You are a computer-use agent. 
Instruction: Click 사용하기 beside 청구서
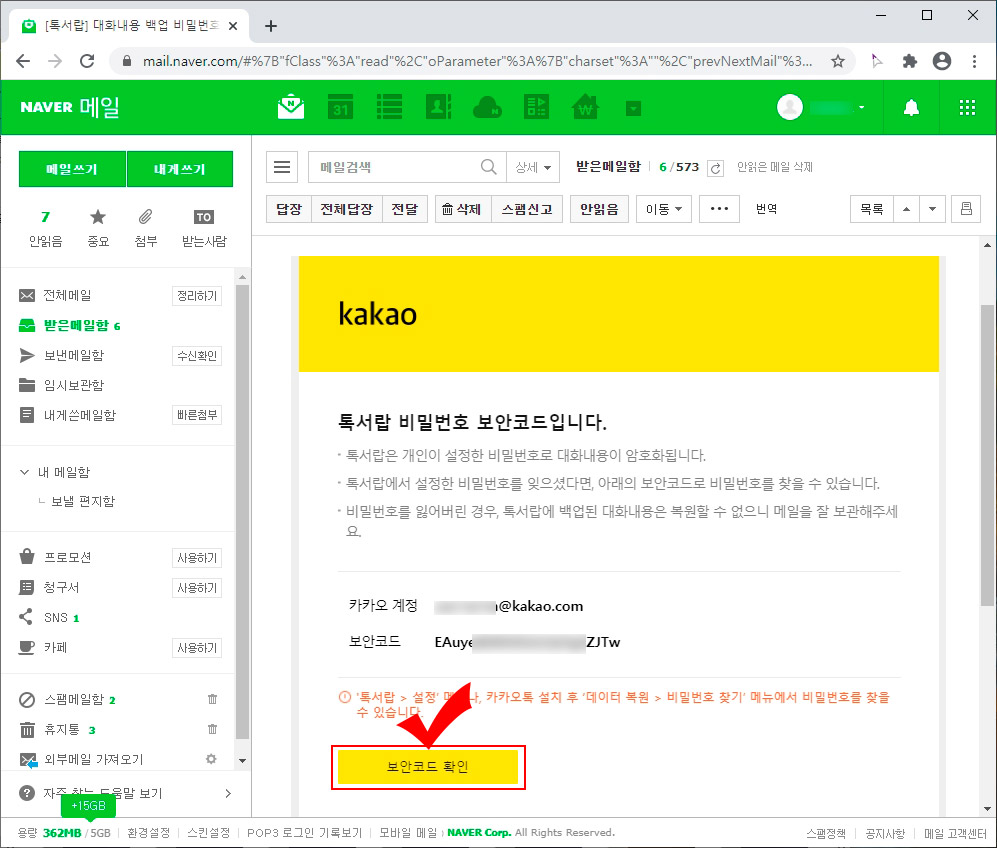[197, 588]
